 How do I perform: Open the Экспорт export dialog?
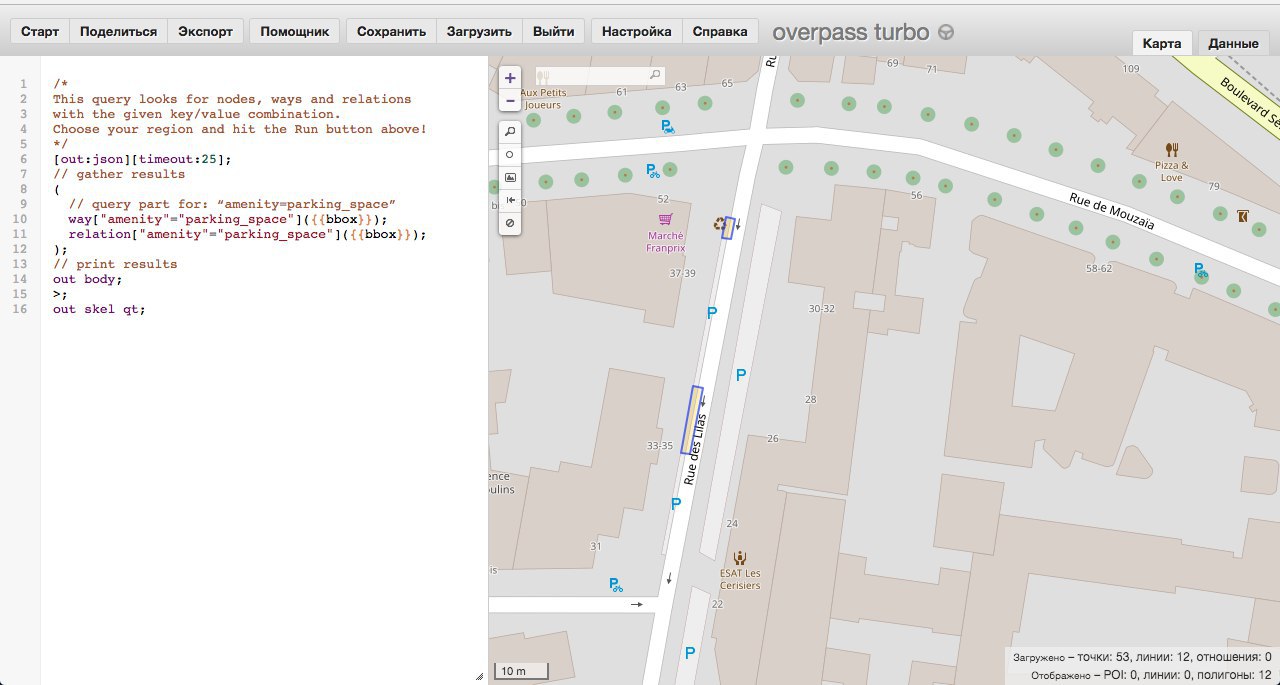click(205, 31)
